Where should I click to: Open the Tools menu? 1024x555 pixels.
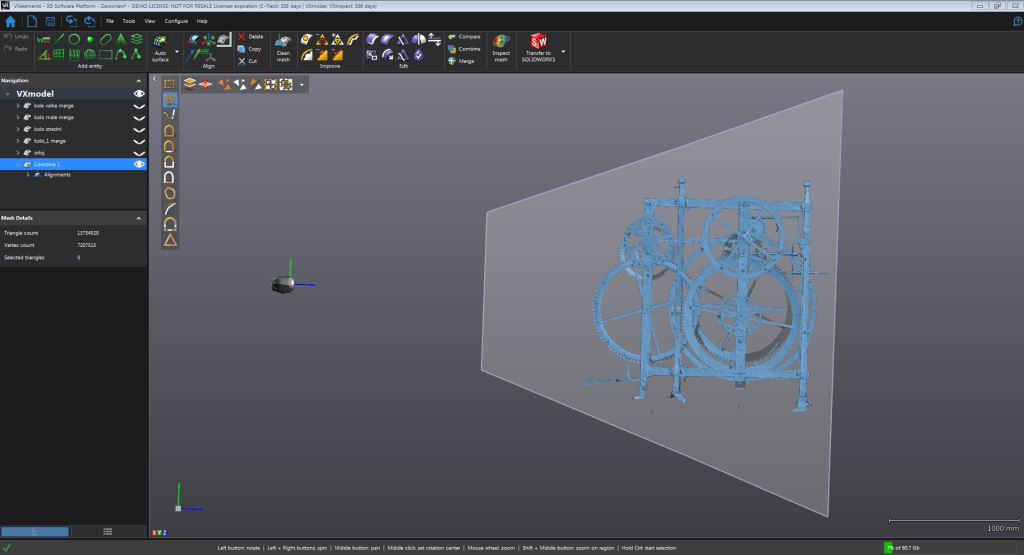coord(128,20)
